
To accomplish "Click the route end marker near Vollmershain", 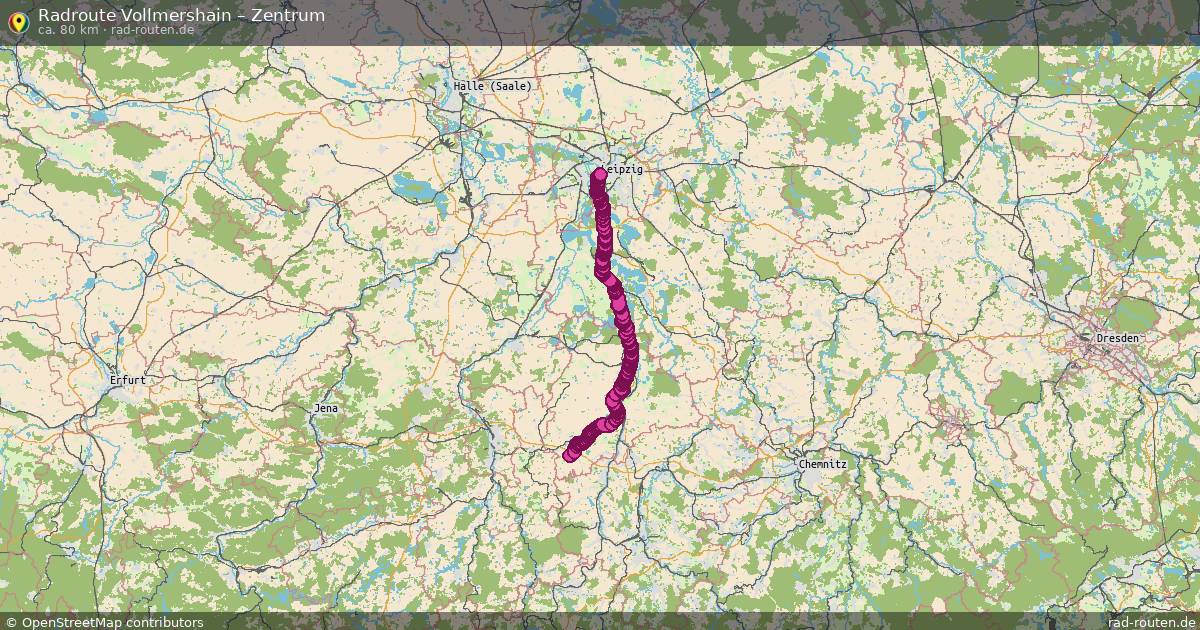I will click(x=570, y=455).
